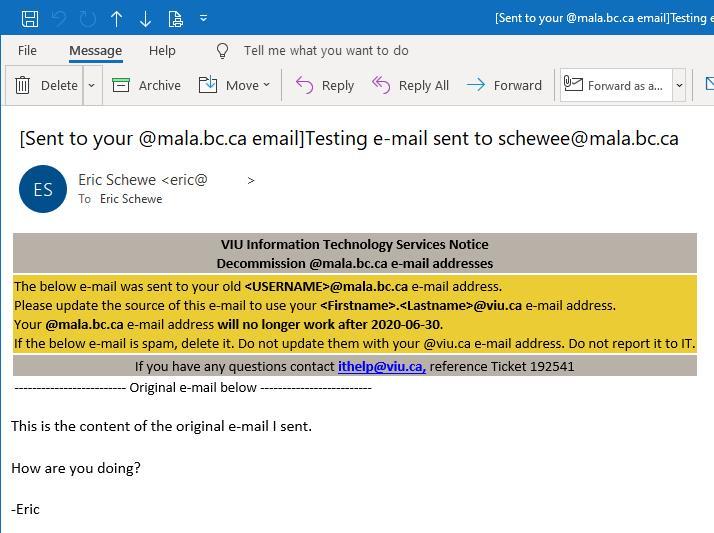Go to previous item with up arrow
The width and height of the screenshot is (714, 533).
[x=117, y=19]
